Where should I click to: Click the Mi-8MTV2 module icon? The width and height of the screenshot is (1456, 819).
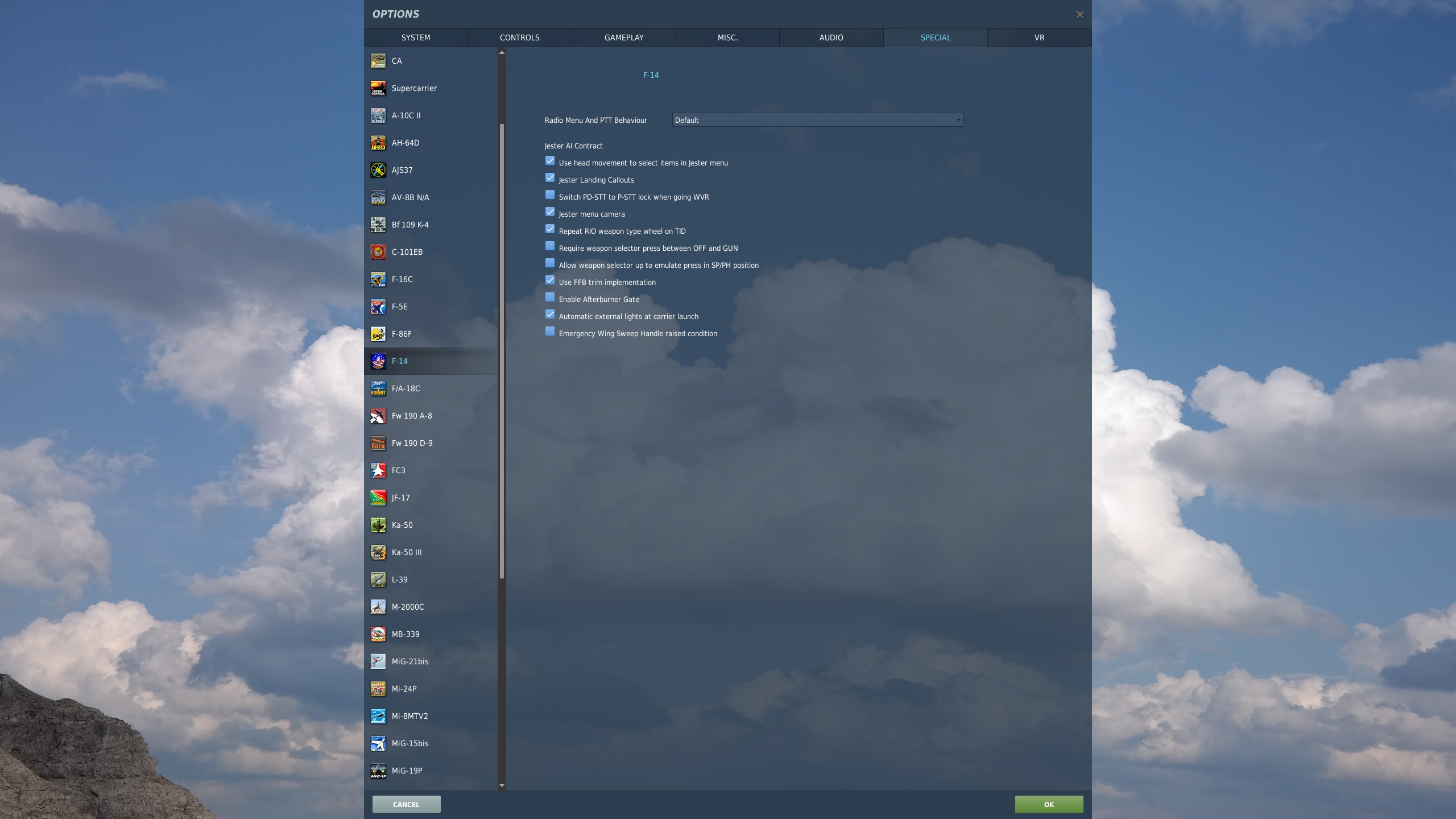378,716
